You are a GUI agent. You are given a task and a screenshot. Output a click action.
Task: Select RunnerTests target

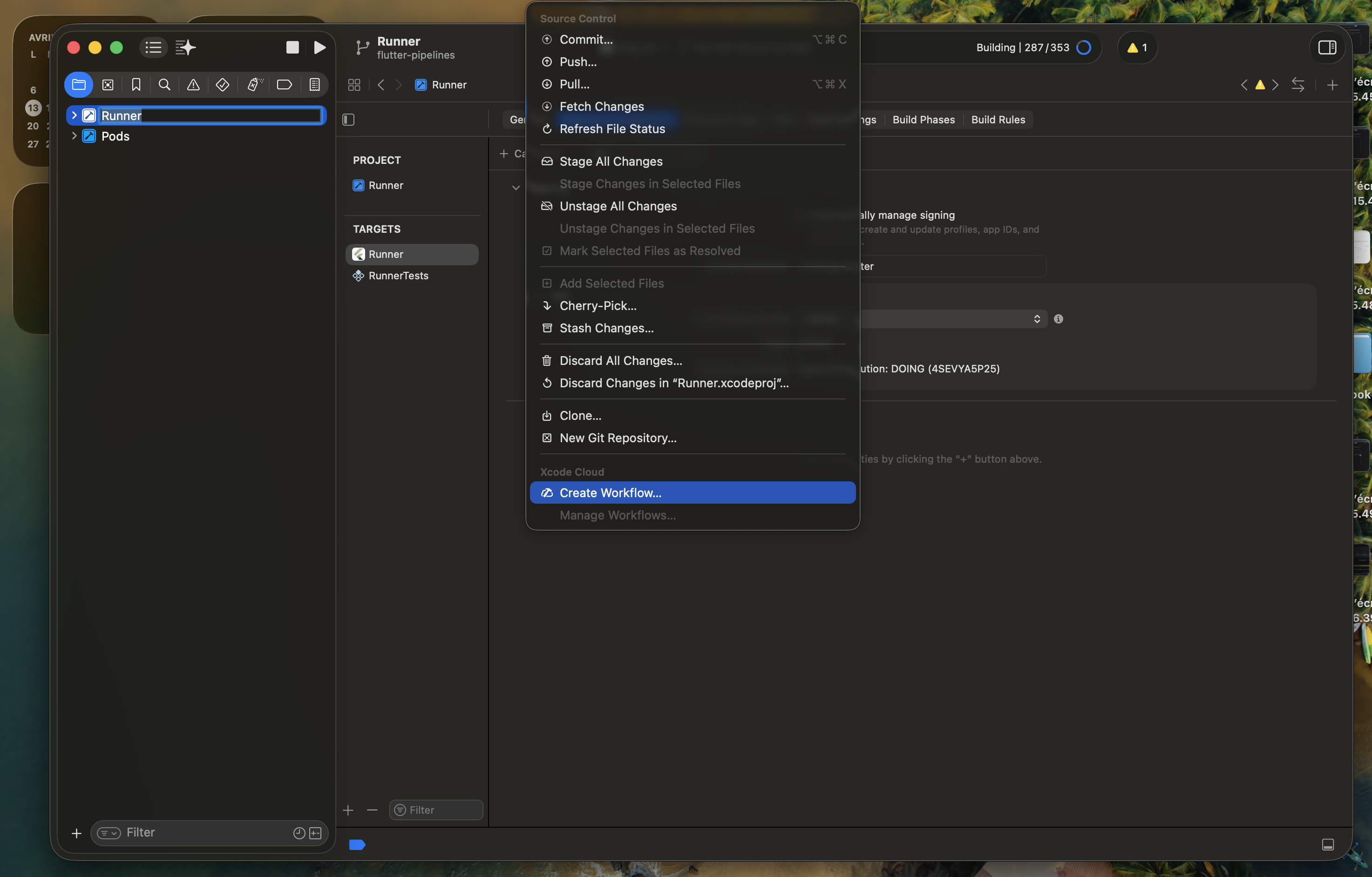413,276
